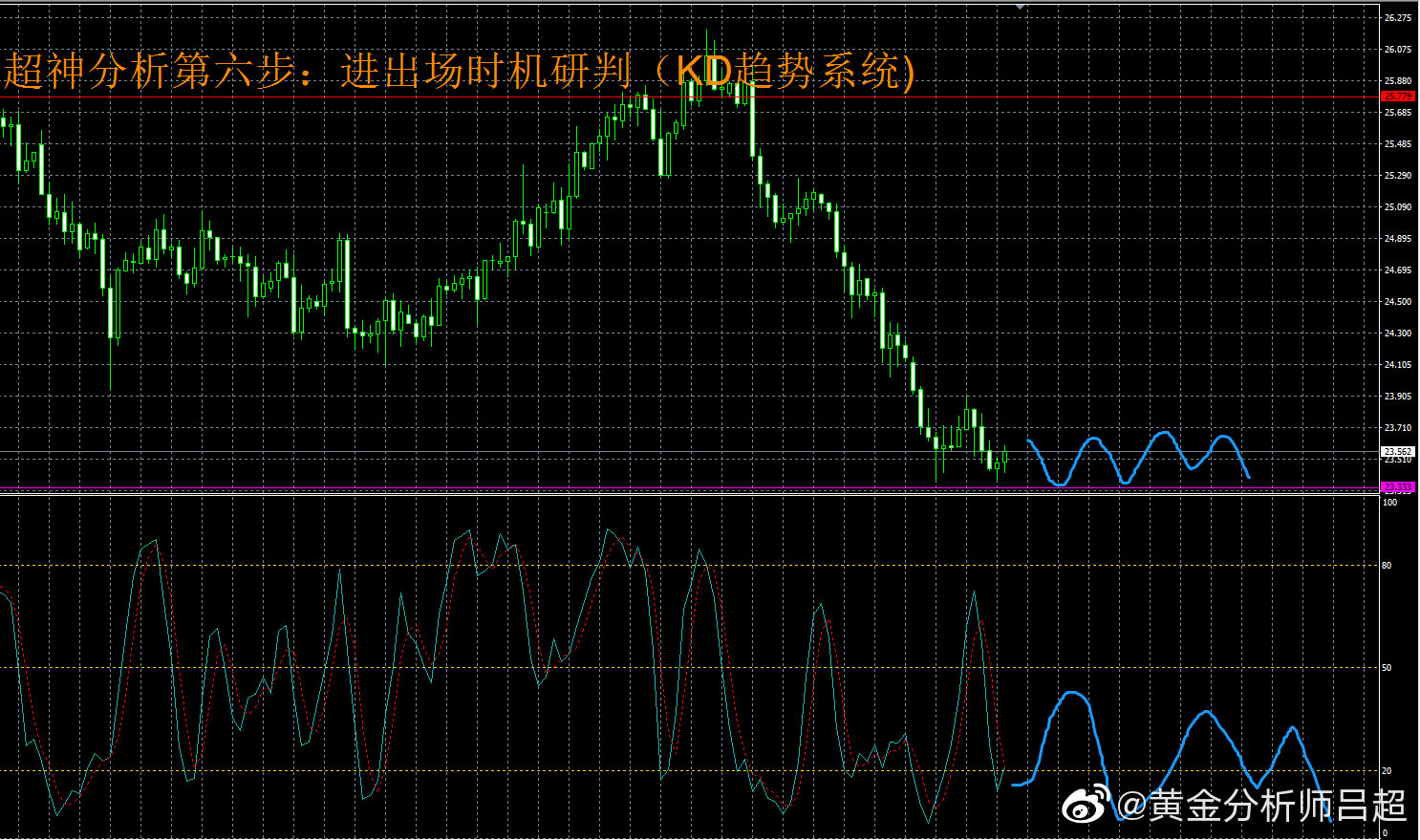This screenshot has height=840, width=1420.
Task: Click the white 23.562 current price tag
Action: coord(1398,451)
